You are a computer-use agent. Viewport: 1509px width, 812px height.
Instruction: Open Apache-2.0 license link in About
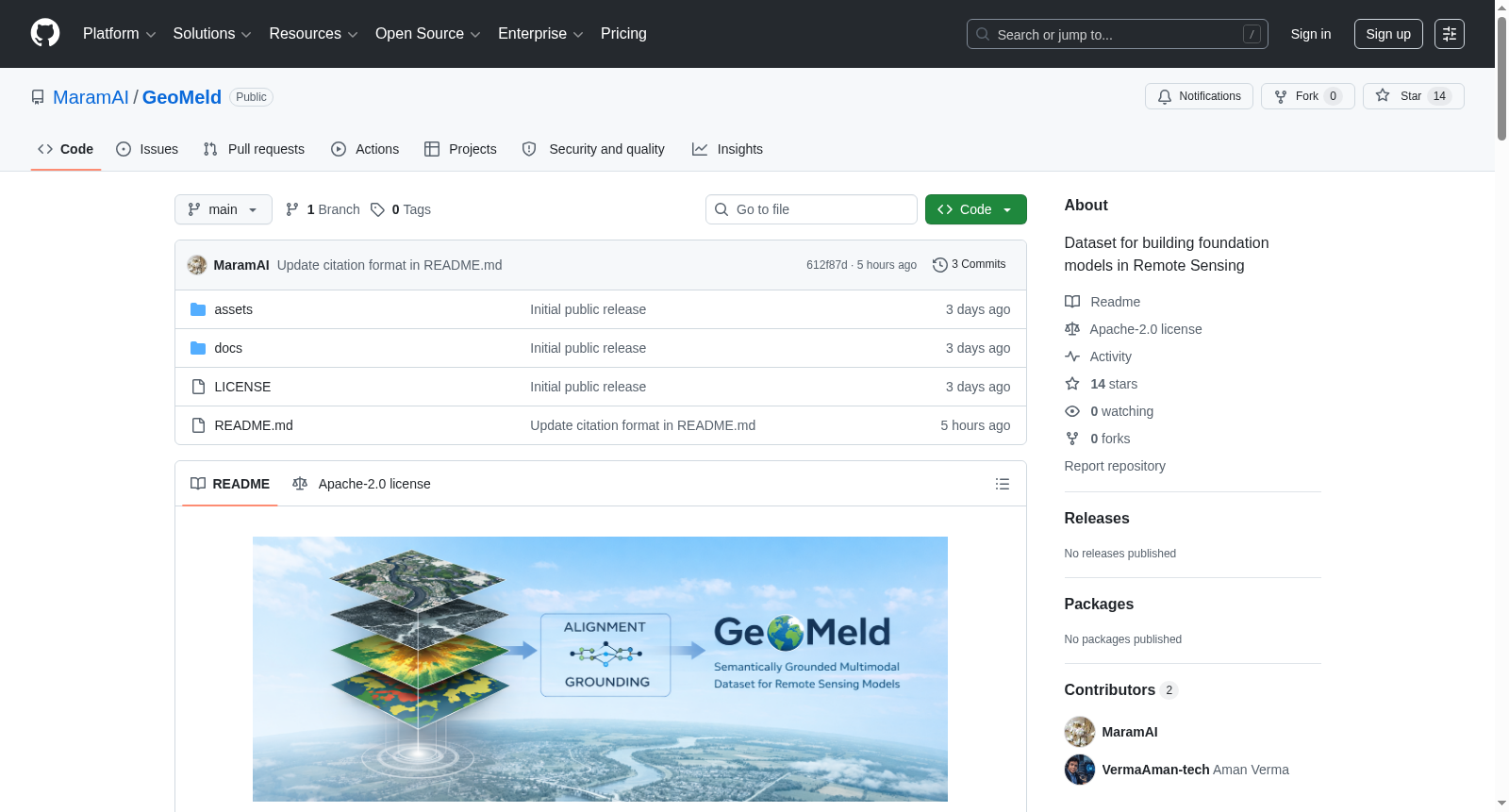click(x=1134, y=329)
